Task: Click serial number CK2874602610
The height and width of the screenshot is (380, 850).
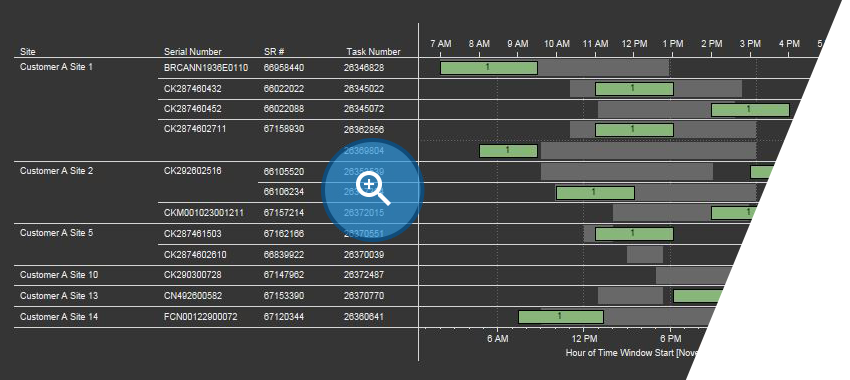Action: click(195, 254)
